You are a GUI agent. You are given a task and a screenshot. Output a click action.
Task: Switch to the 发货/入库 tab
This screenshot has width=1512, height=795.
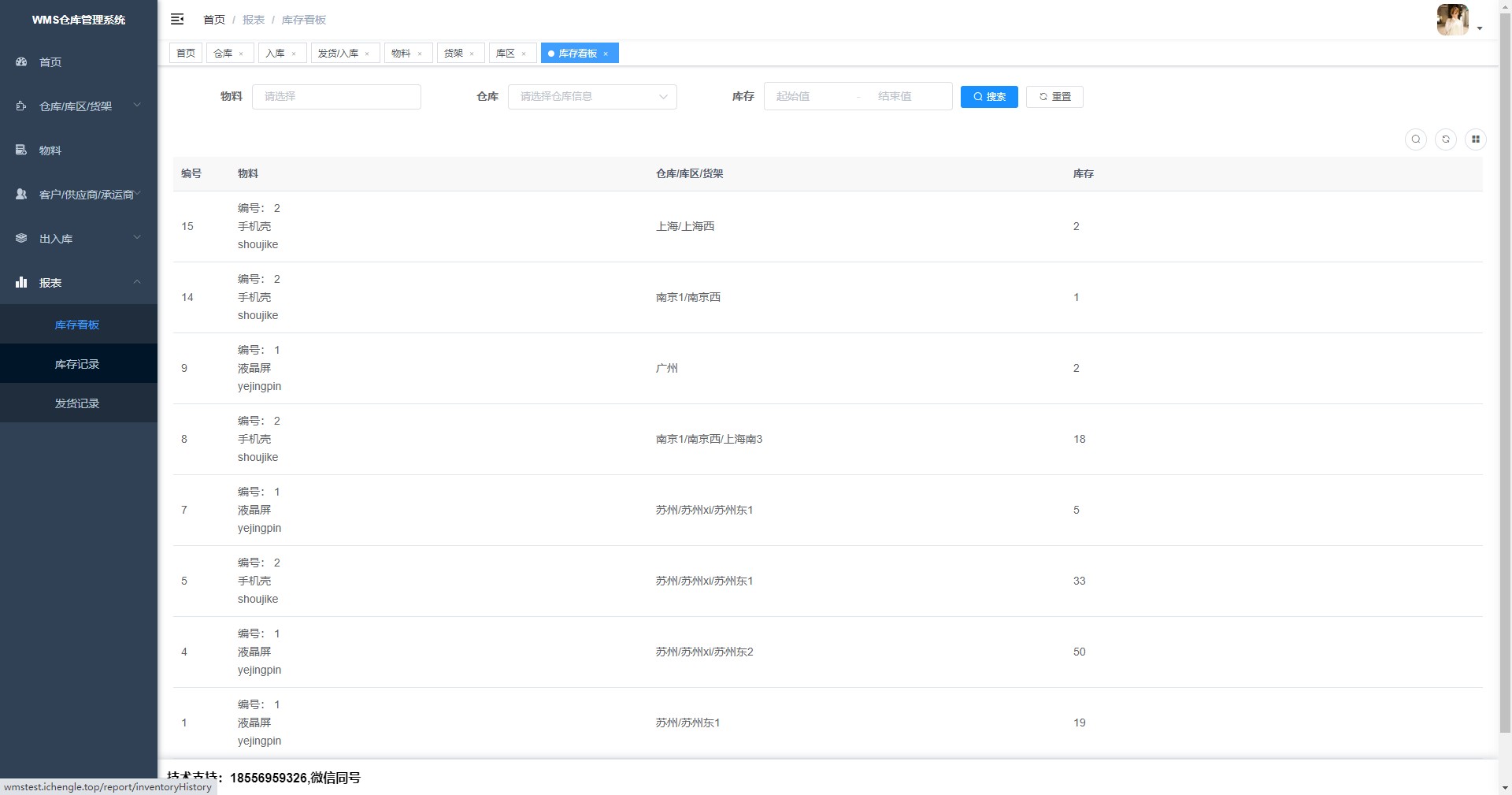[338, 53]
